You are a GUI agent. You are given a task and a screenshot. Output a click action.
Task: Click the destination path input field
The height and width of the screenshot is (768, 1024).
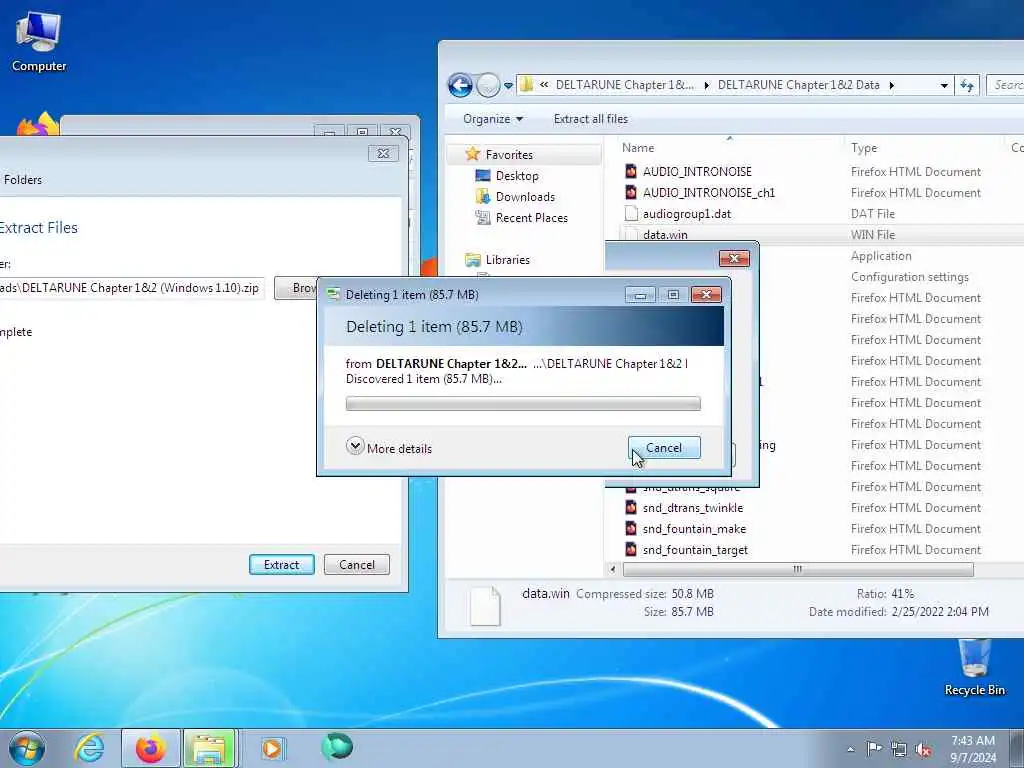(x=131, y=287)
